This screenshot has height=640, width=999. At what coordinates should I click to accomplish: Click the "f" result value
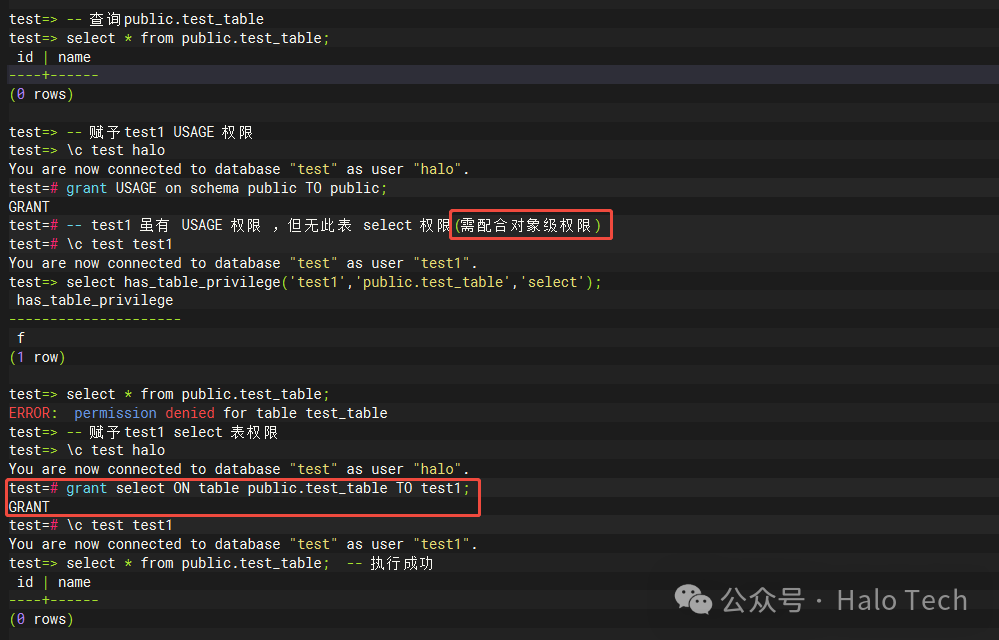point(21,338)
